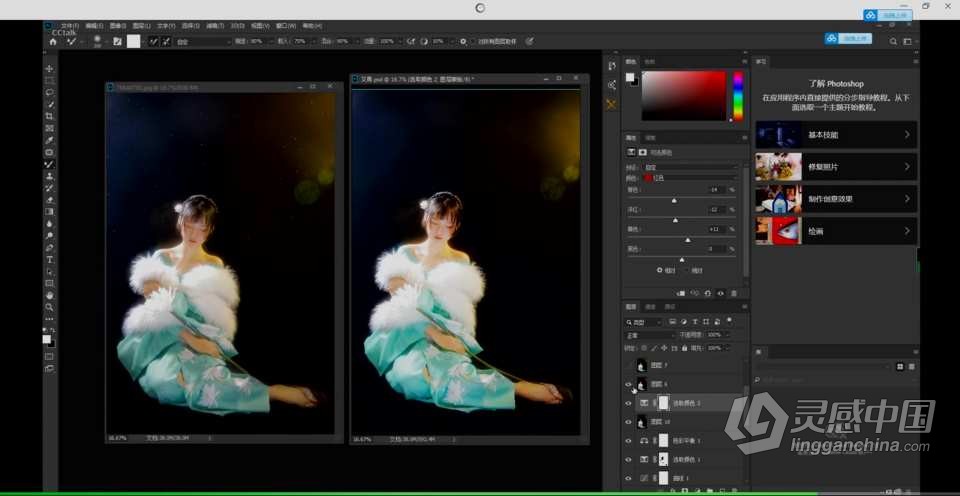Toggle adjustment visibility eye in Properties panel
This screenshot has height=496, width=960.
click(721, 293)
